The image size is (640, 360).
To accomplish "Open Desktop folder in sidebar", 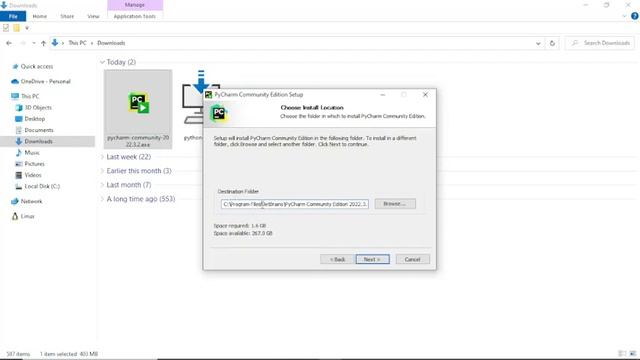I will [x=34, y=119].
